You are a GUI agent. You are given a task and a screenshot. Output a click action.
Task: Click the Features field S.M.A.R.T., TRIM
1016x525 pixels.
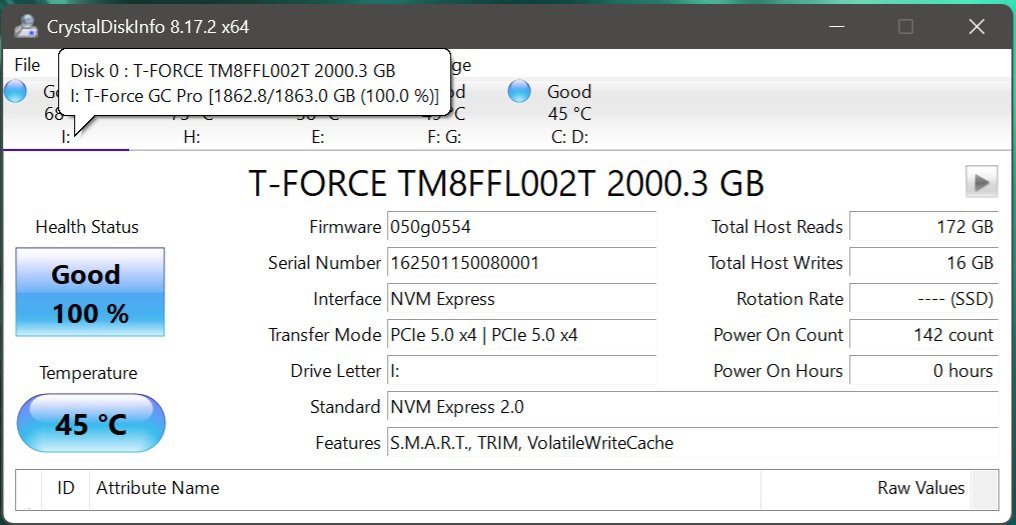coord(693,443)
